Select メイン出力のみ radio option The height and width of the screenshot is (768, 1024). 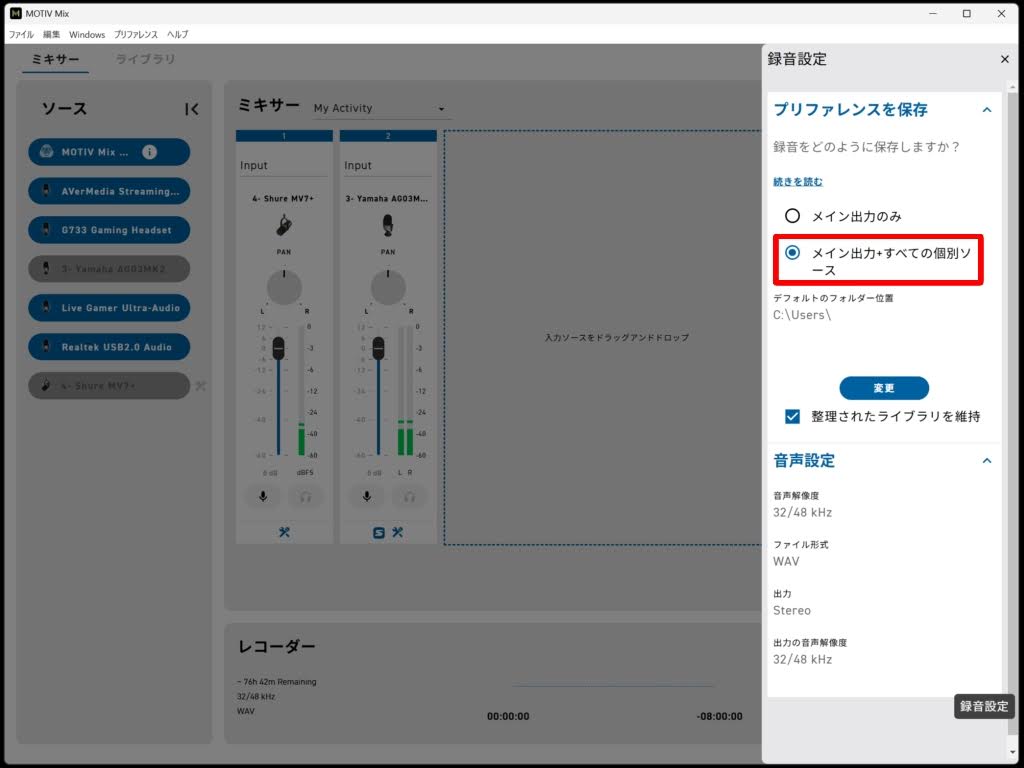point(792,216)
